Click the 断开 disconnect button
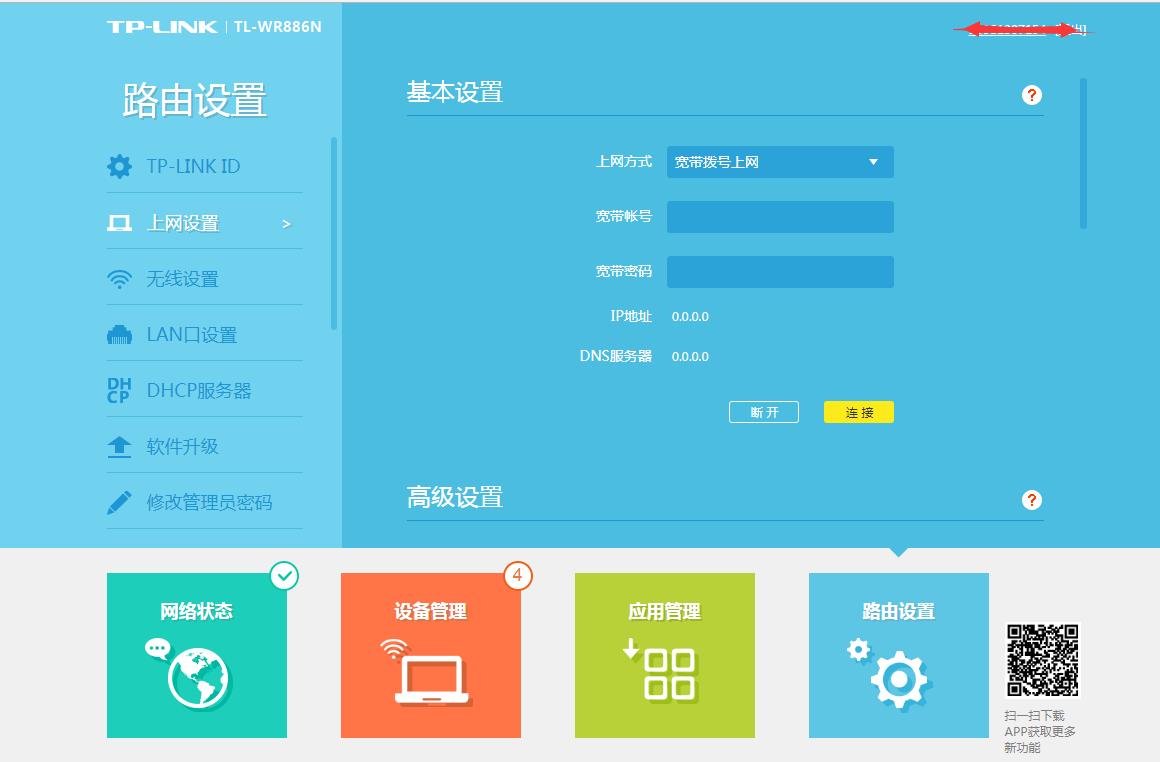This screenshot has width=1160, height=762. point(764,411)
